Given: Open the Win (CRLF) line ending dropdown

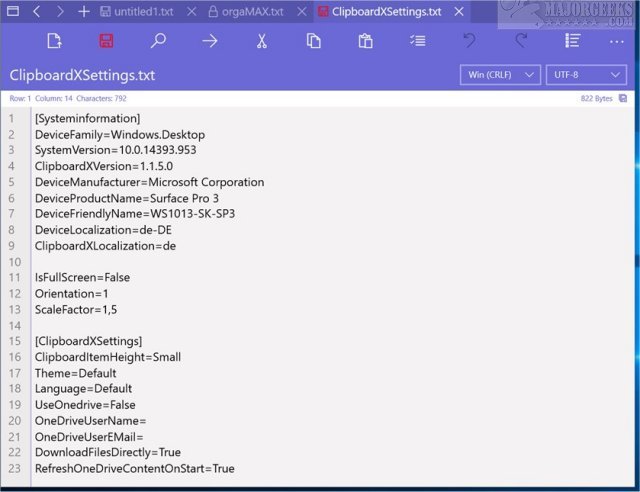Looking at the screenshot, I should pyautogui.click(x=500, y=75).
